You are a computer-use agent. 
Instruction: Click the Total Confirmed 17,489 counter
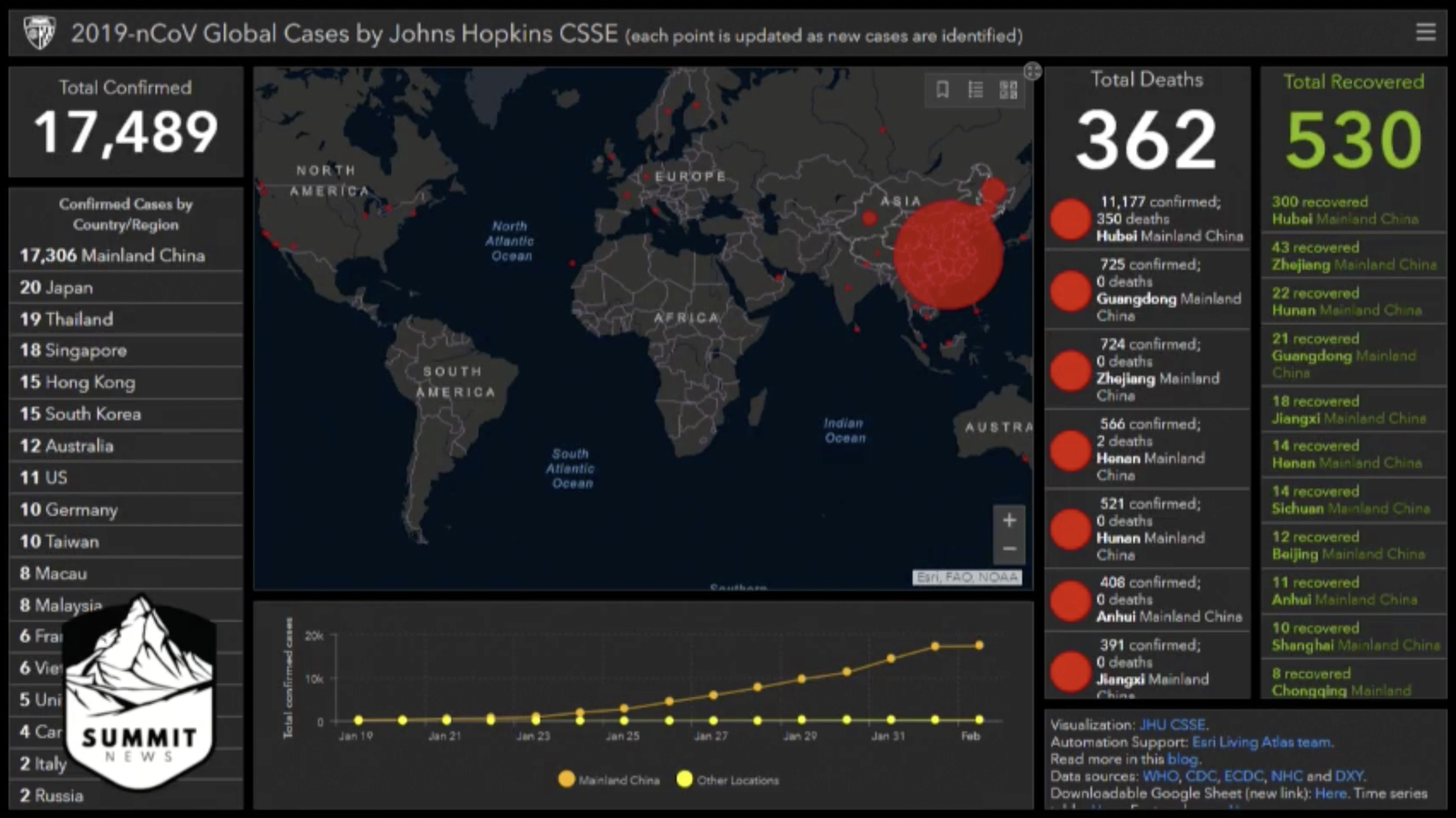pos(126,122)
